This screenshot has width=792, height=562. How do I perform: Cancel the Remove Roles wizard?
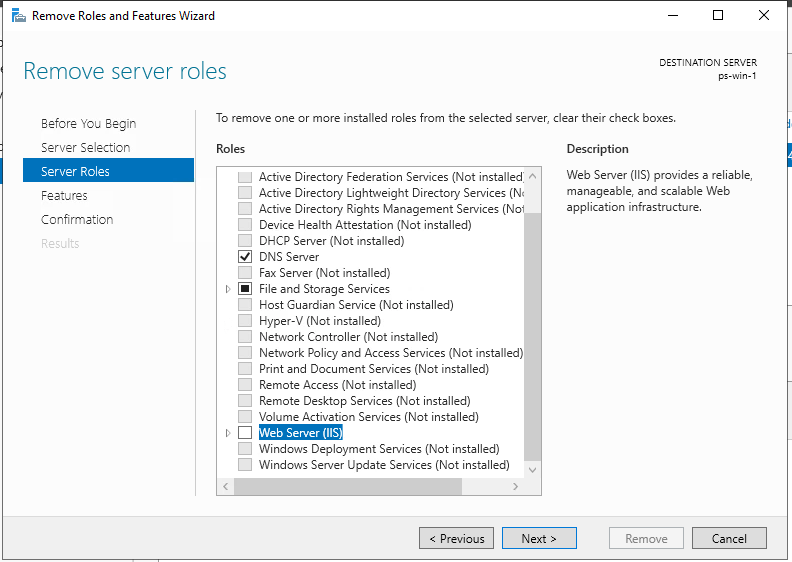729,538
